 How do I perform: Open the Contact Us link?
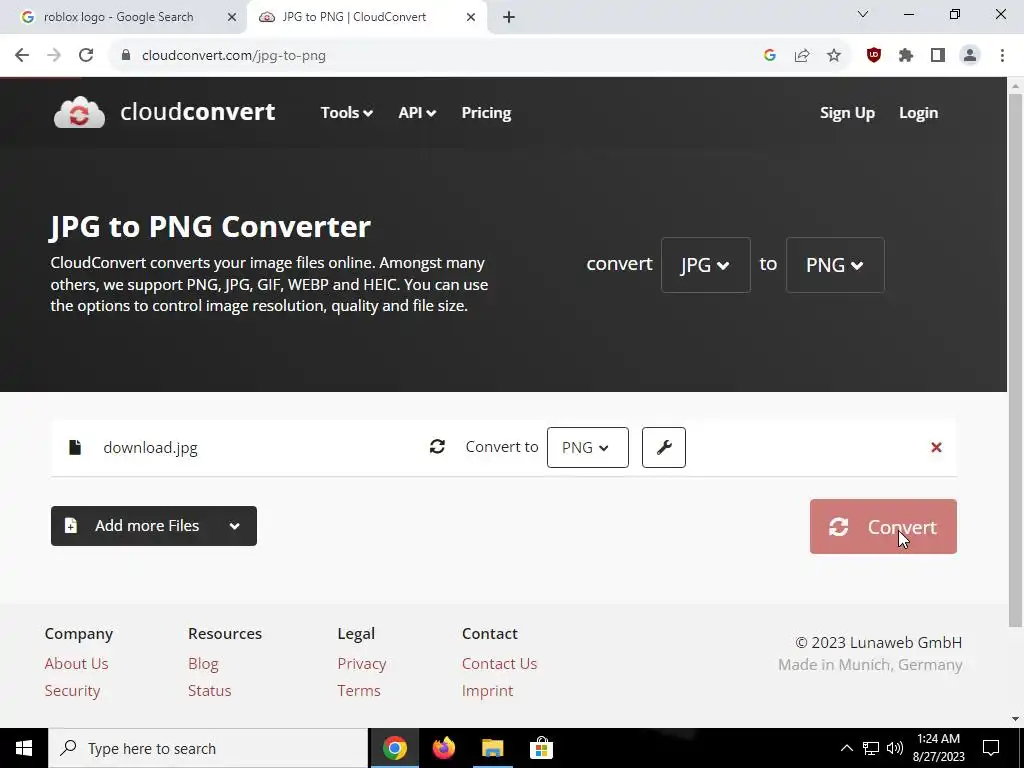(500, 664)
